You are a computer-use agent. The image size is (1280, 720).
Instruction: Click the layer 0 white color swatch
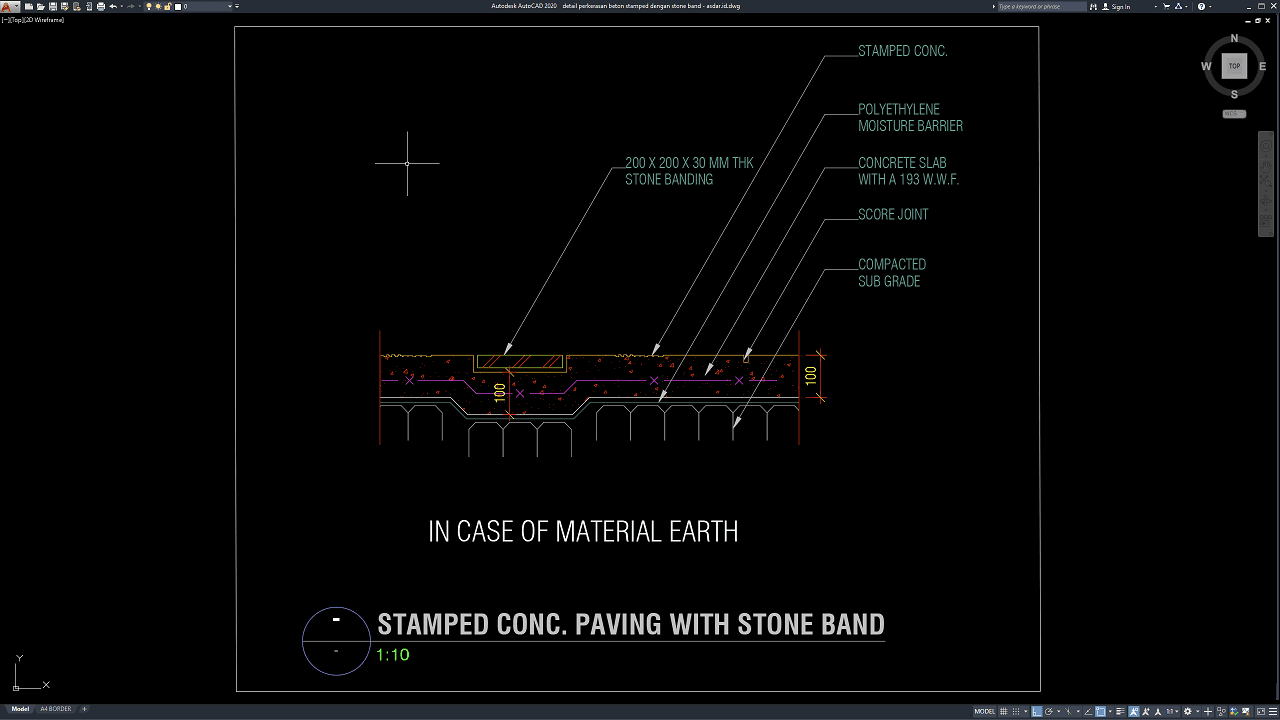(179, 7)
